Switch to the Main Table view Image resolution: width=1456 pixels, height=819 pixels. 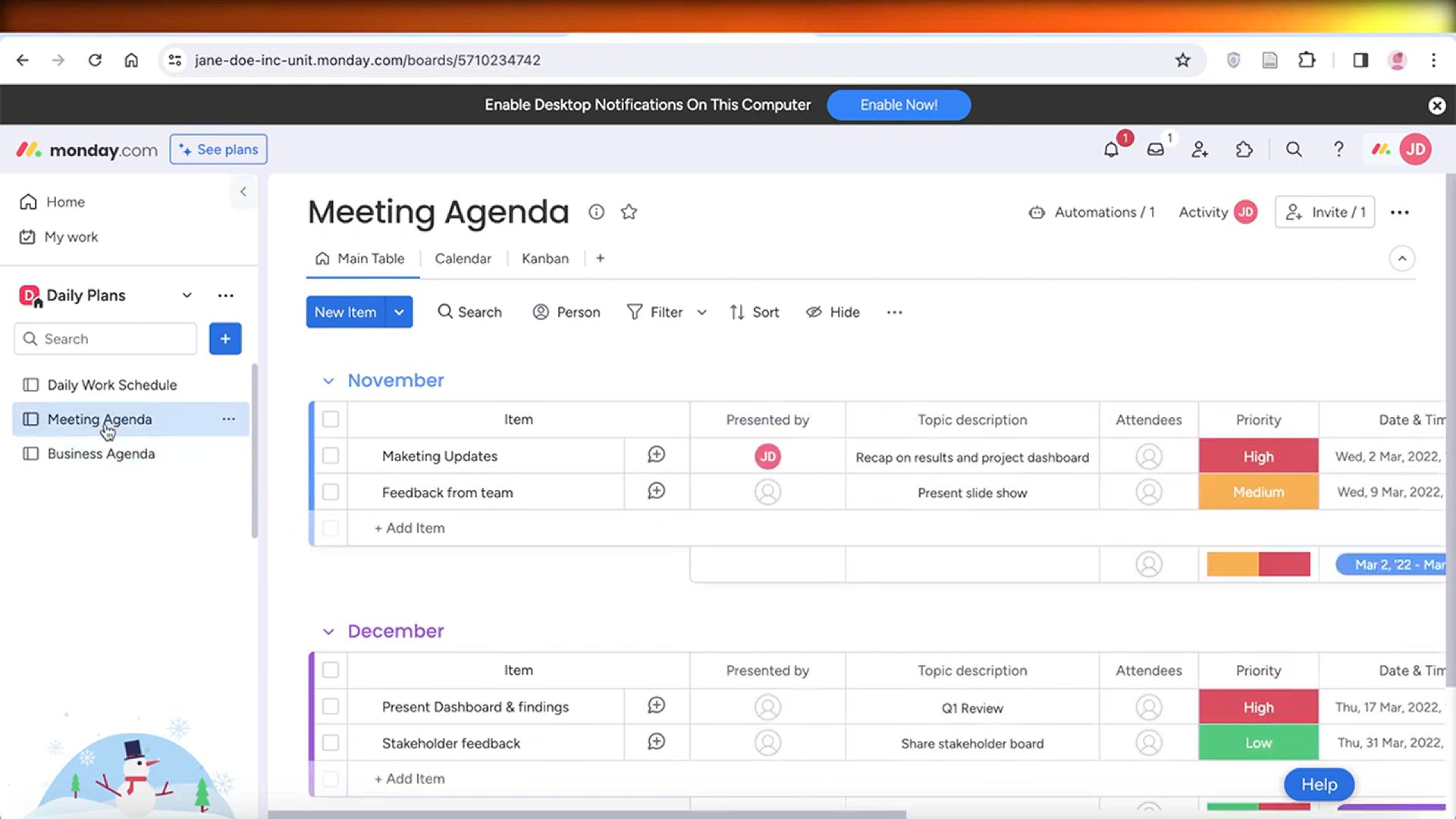(361, 259)
